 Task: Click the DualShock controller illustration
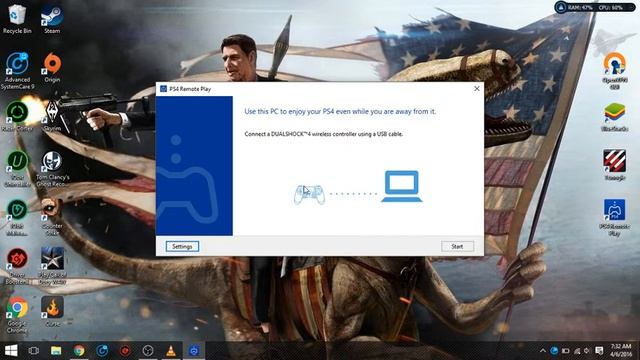tap(309, 194)
